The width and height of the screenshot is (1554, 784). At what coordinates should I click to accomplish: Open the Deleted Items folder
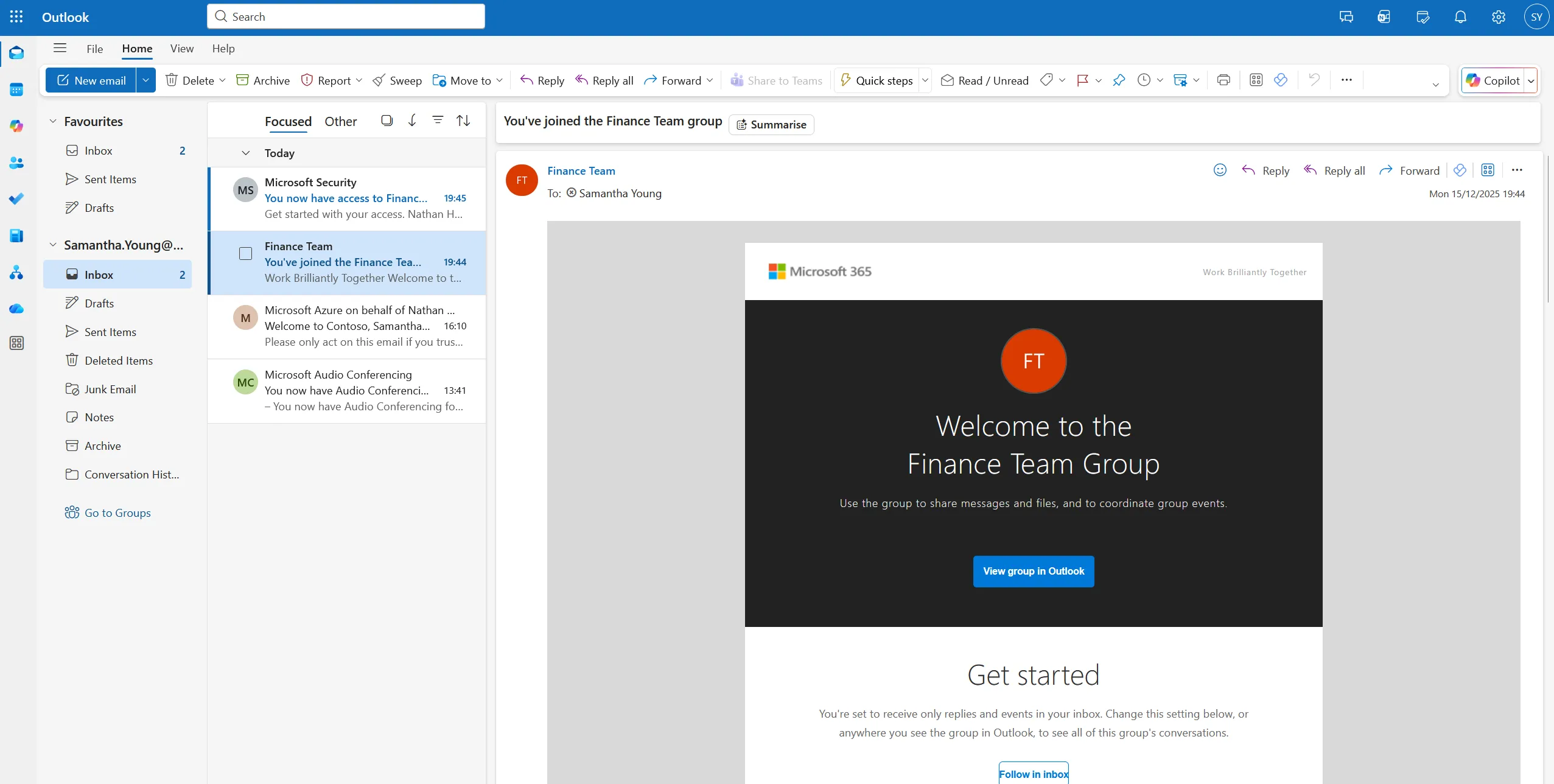[x=118, y=360]
